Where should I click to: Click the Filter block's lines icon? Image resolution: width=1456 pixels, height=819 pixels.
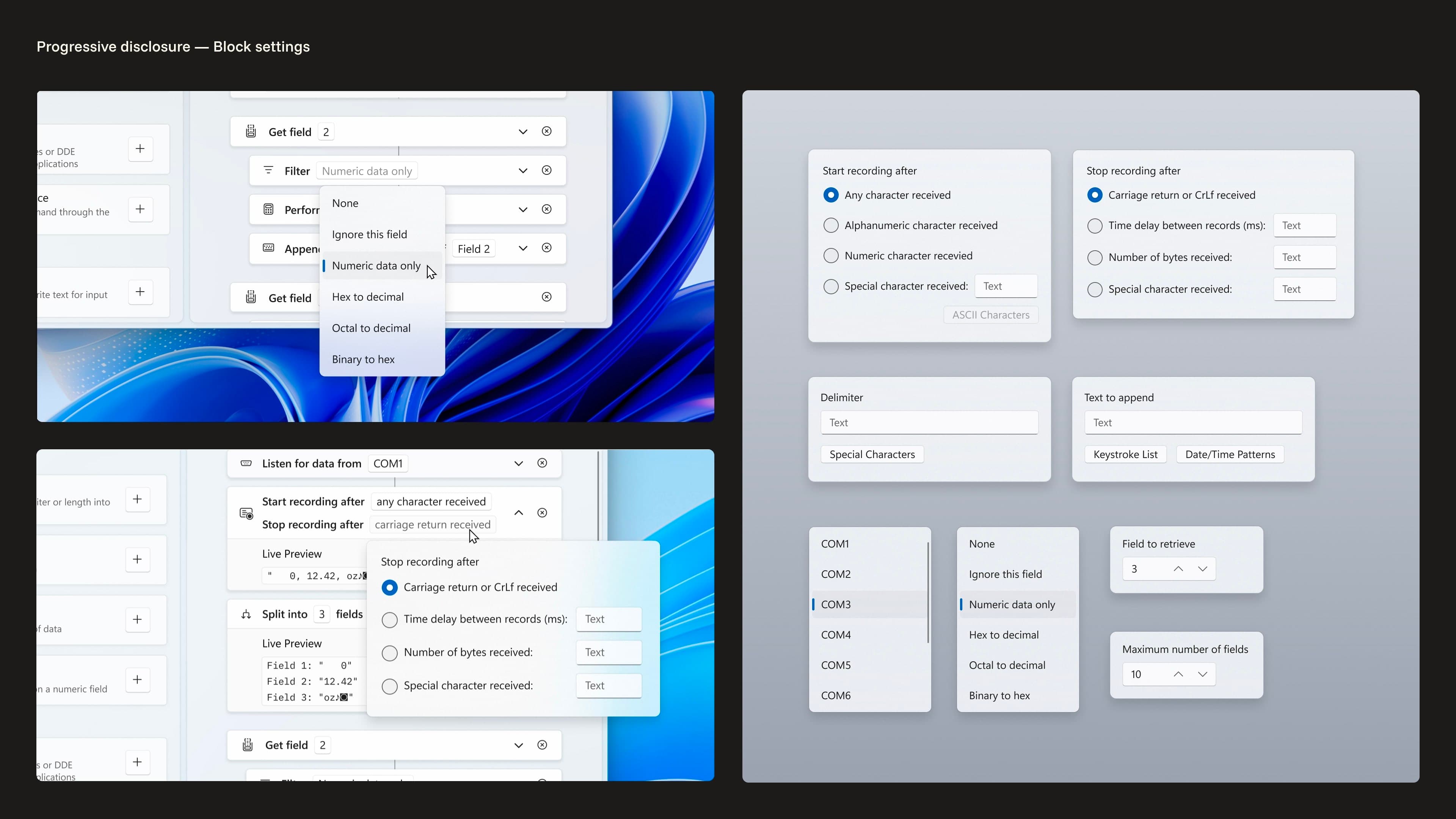point(268,170)
